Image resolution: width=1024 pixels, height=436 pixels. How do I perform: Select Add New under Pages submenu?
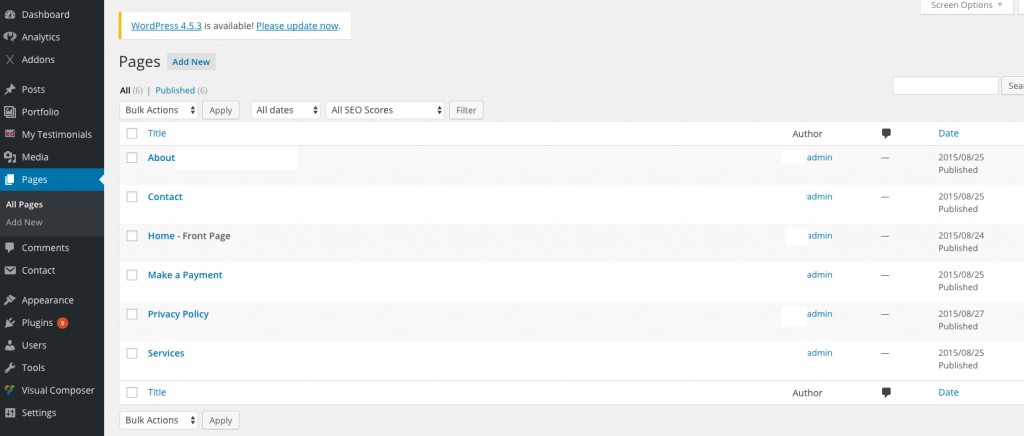point(24,222)
